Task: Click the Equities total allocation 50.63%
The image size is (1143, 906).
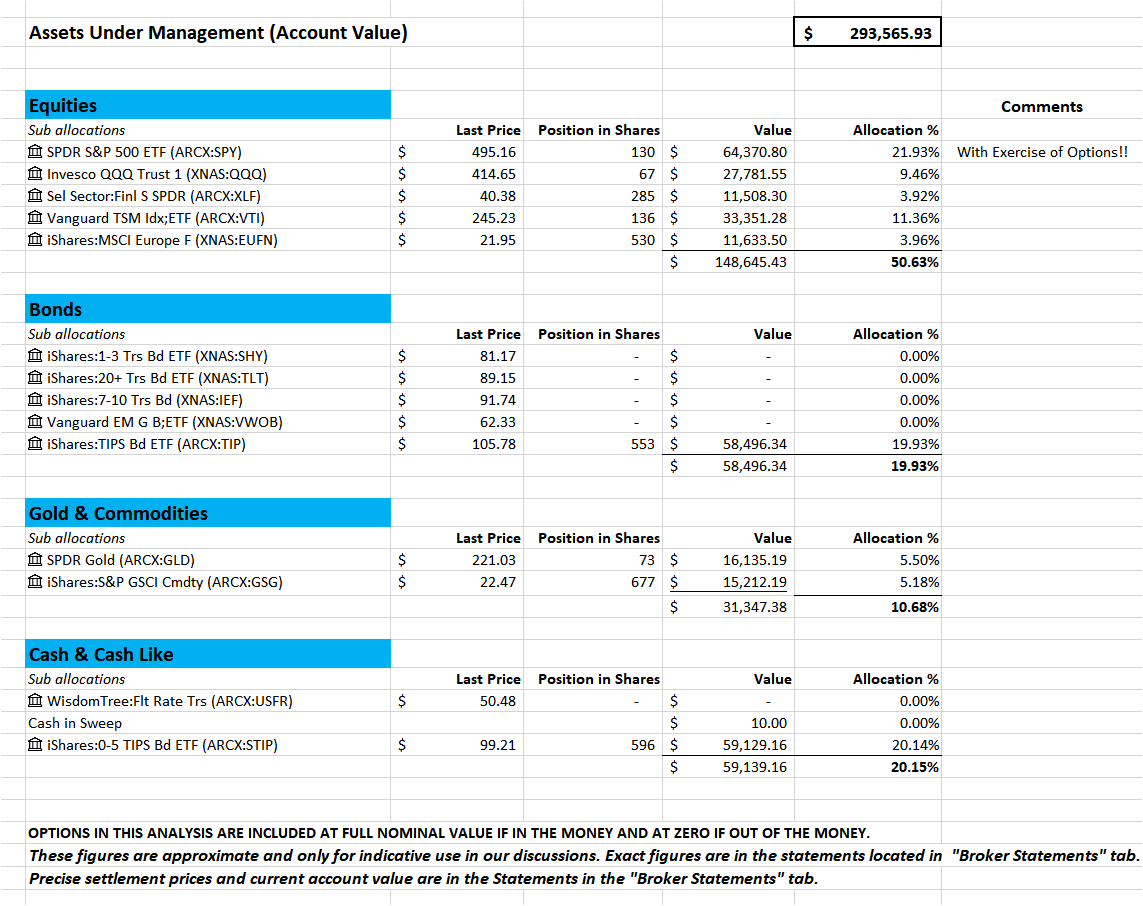Action: pyautogui.click(x=915, y=262)
